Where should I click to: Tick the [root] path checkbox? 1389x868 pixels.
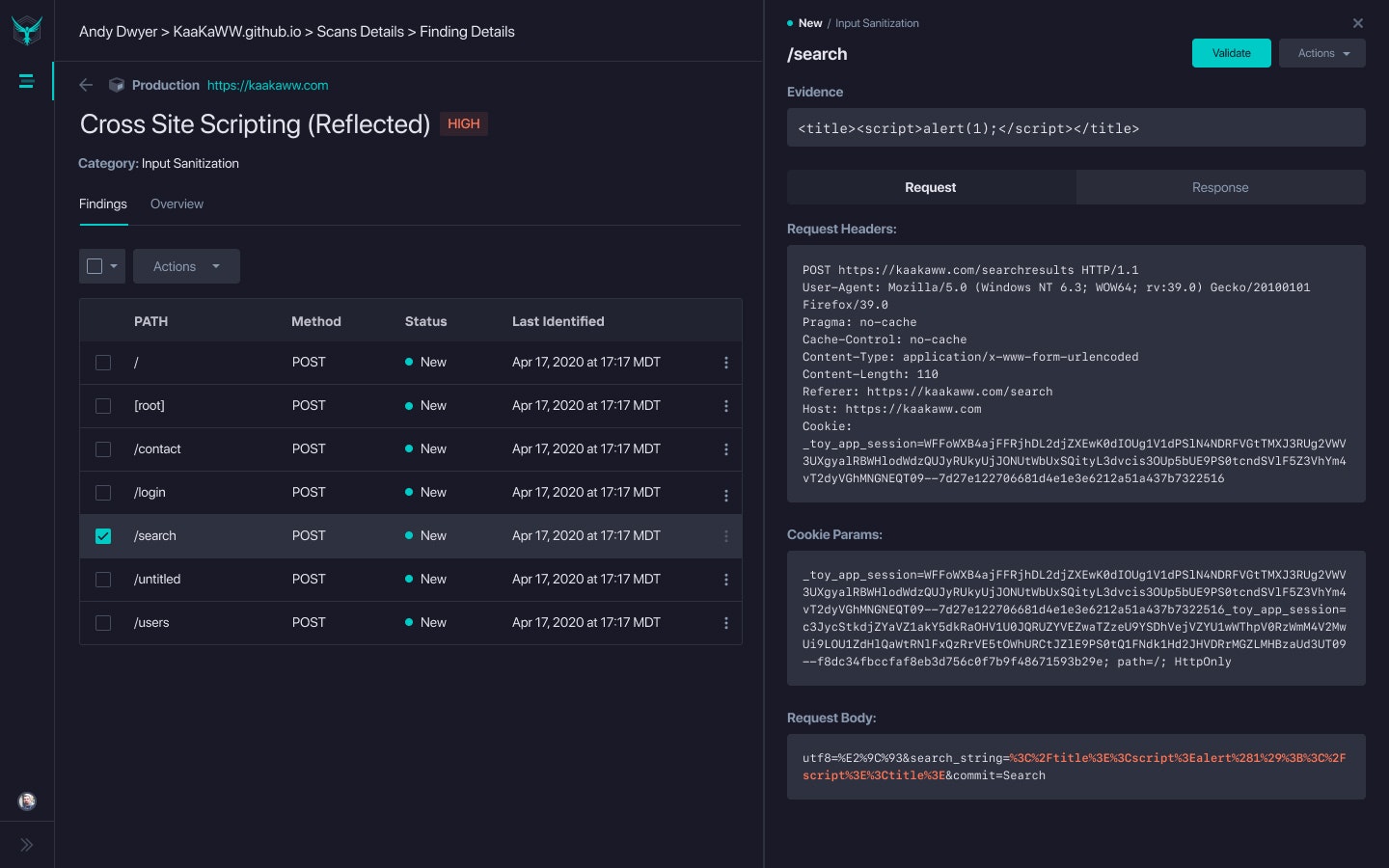pyautogui.click(x=103, y=406)
